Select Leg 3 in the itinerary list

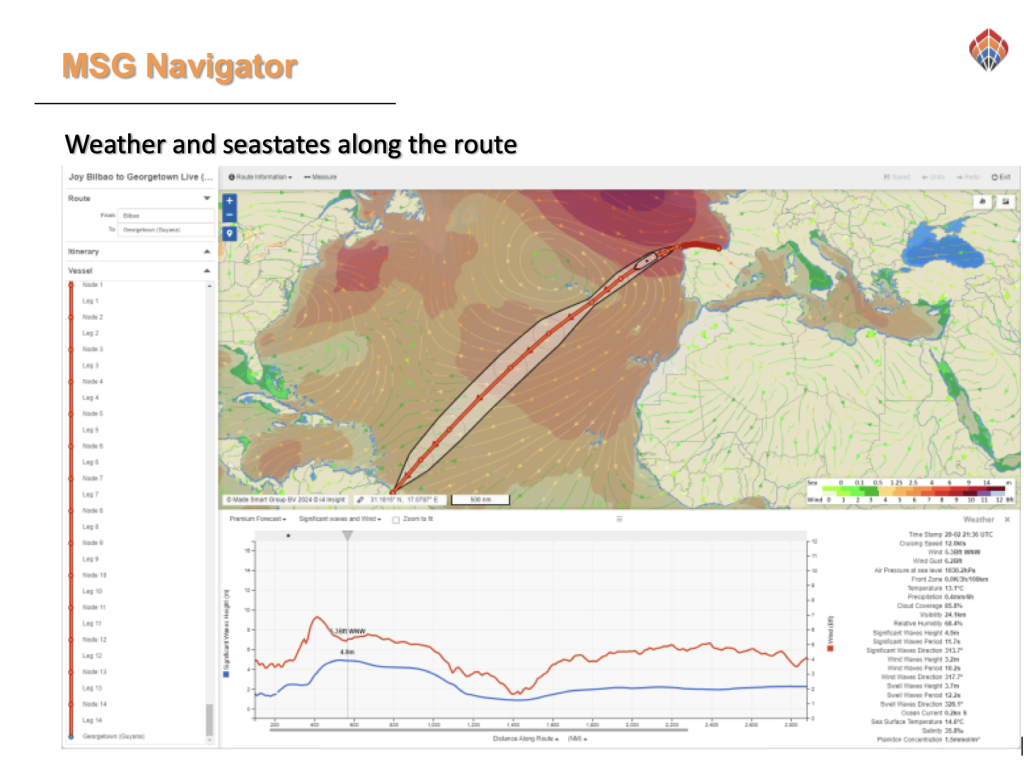tap(91, 365)
